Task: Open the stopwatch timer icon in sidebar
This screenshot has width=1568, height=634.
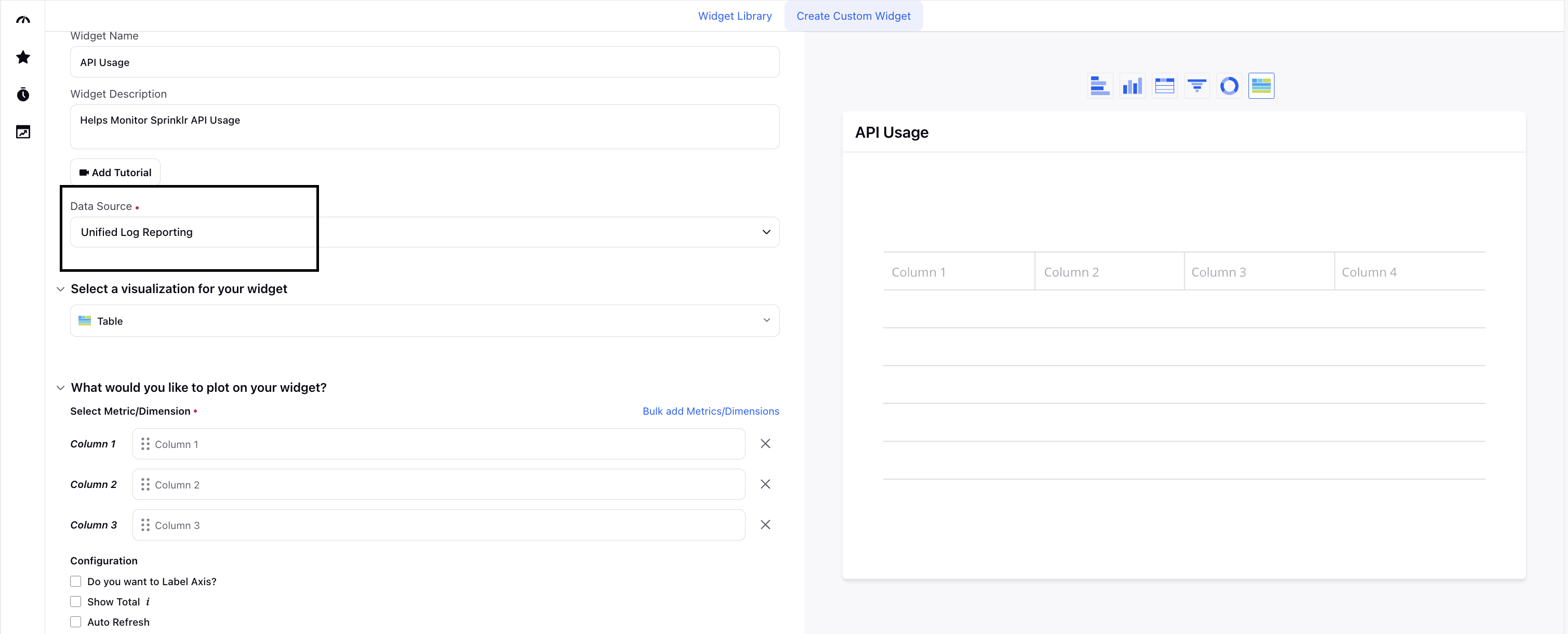Action: point(23,95)
